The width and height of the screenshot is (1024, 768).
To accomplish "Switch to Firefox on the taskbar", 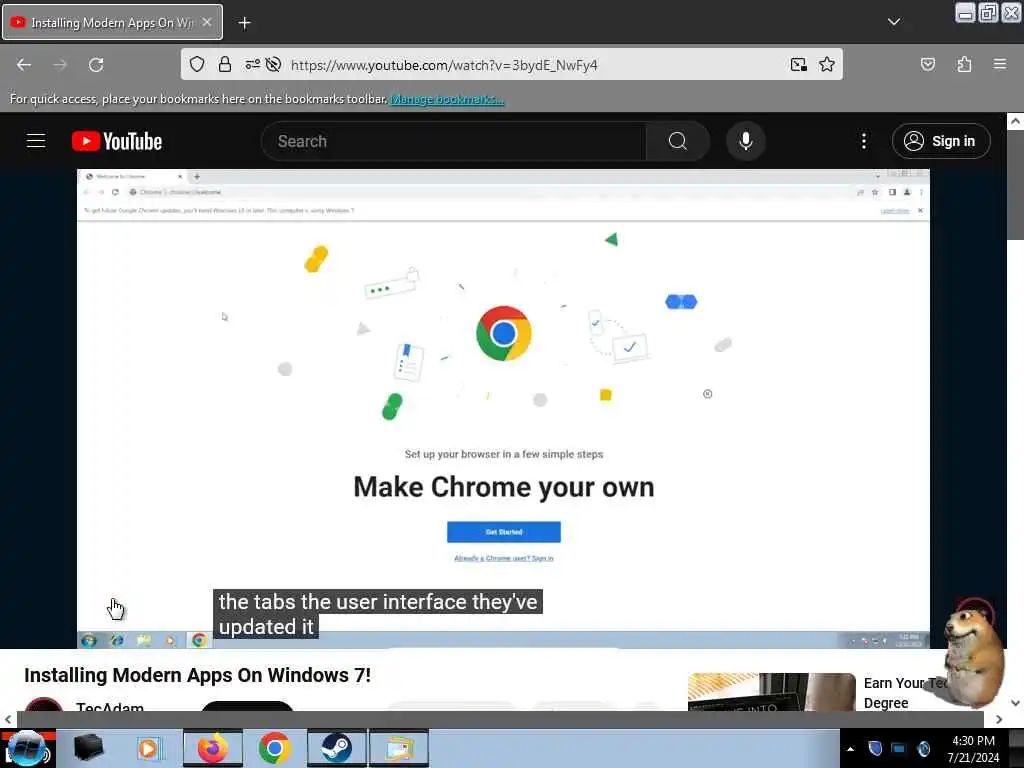I will pyautogui.click(x=212, y=748).
